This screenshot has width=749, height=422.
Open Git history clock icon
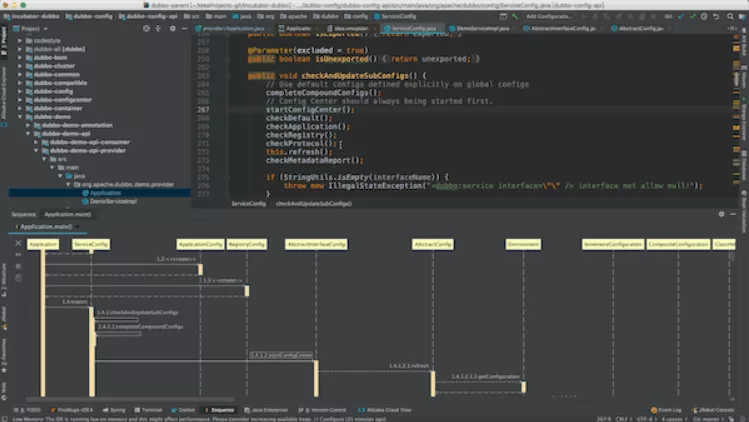(x=704, y=16)
